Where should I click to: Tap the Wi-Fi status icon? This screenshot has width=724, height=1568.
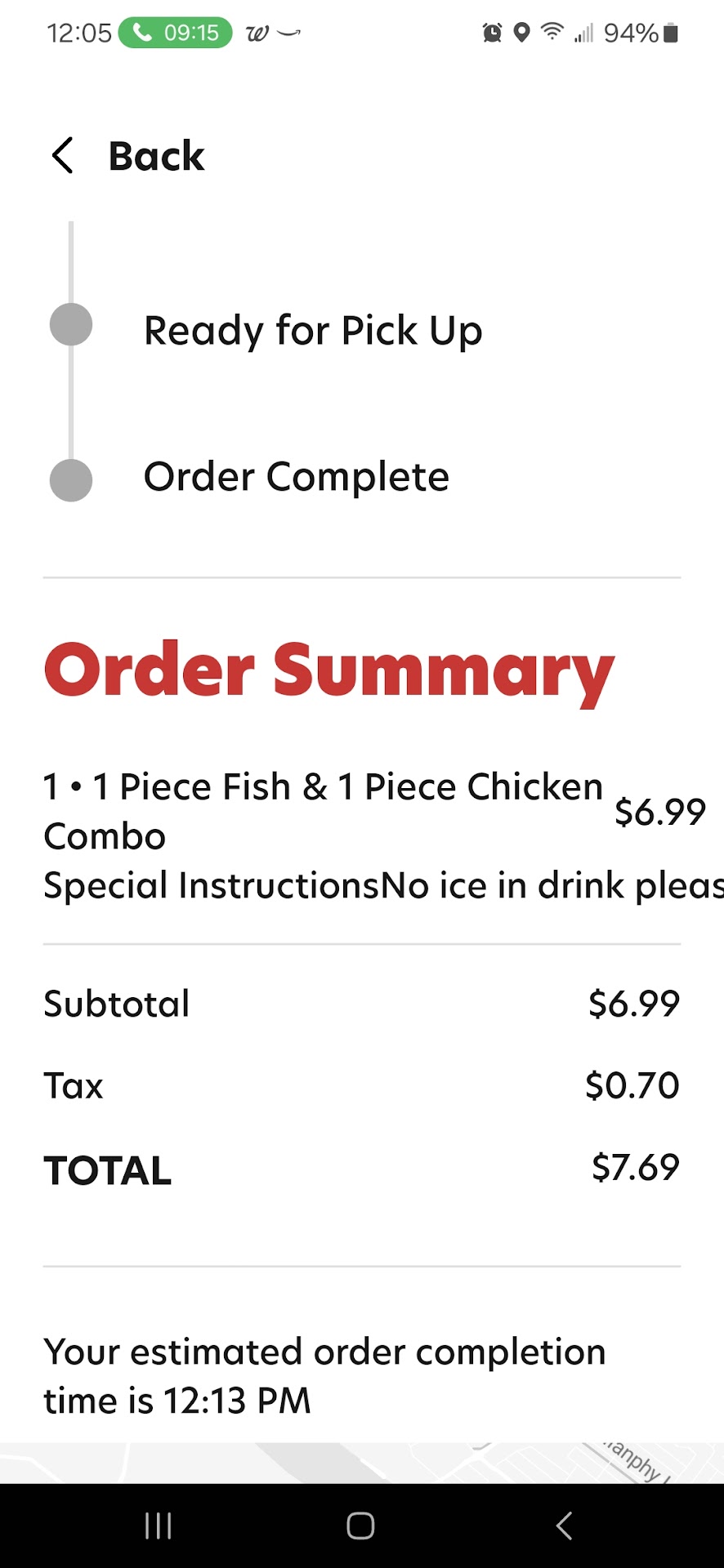552,32
